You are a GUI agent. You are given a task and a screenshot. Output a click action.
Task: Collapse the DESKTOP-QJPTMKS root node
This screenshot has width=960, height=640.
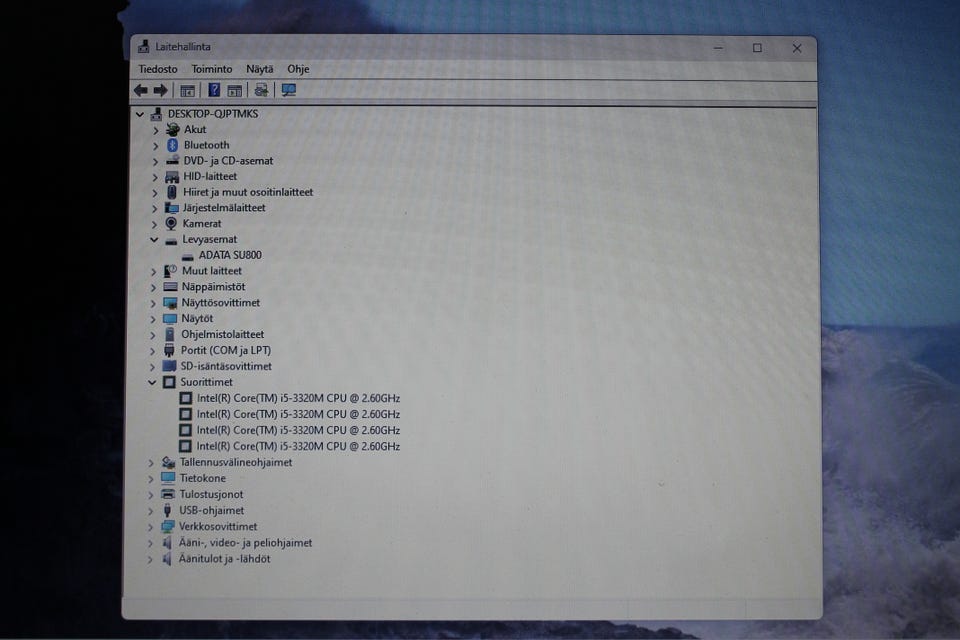coord(140,114)
